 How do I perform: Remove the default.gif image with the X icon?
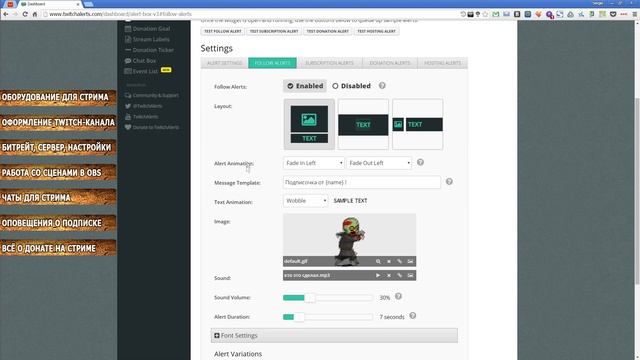tap(389, 261)
